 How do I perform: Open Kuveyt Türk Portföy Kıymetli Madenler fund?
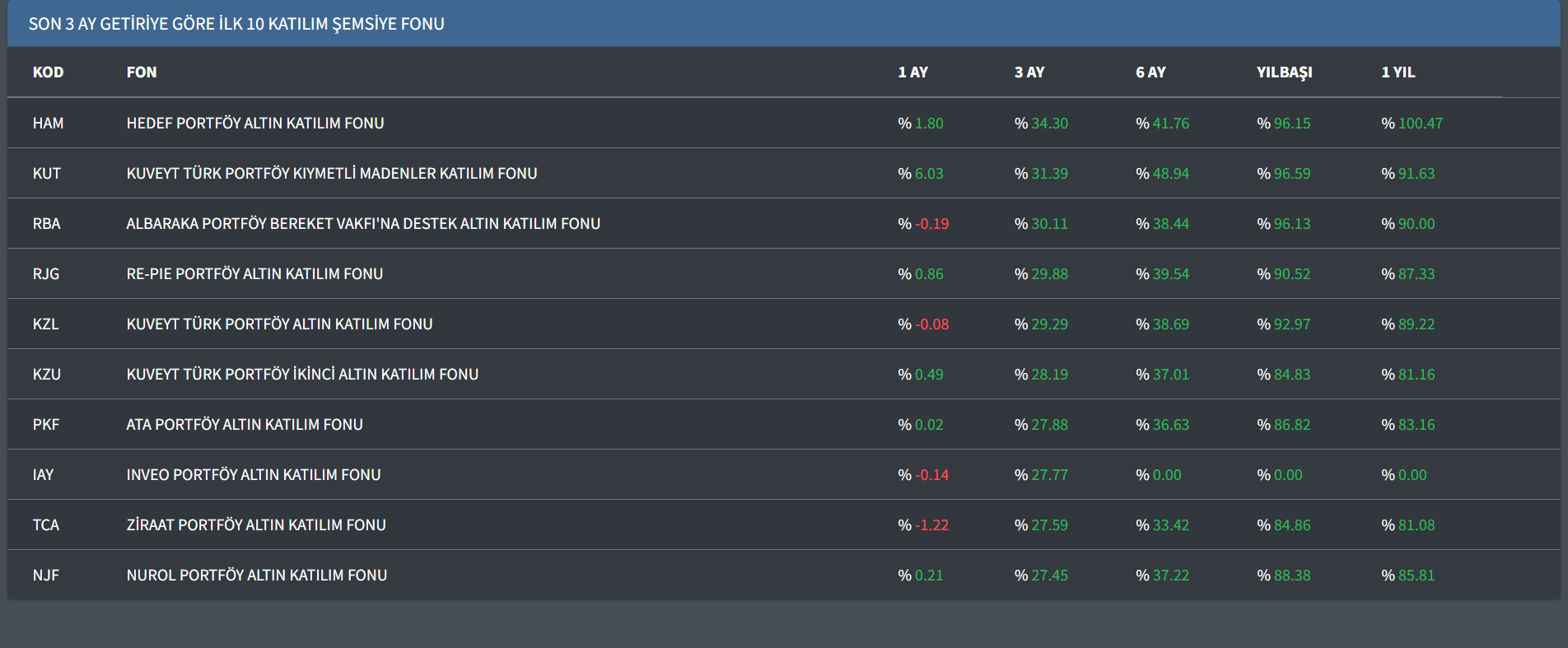(332, 174)
